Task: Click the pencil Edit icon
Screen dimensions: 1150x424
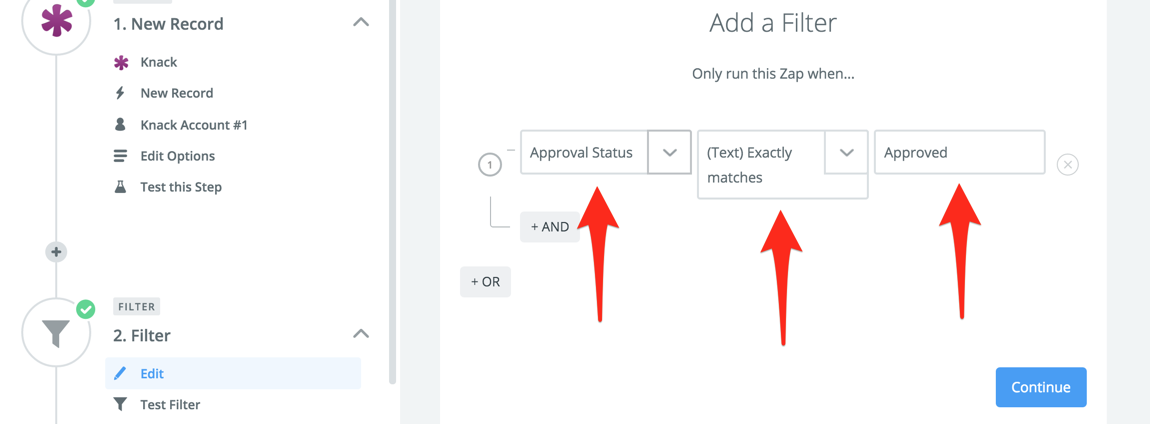Action: [x=121, y=374]
